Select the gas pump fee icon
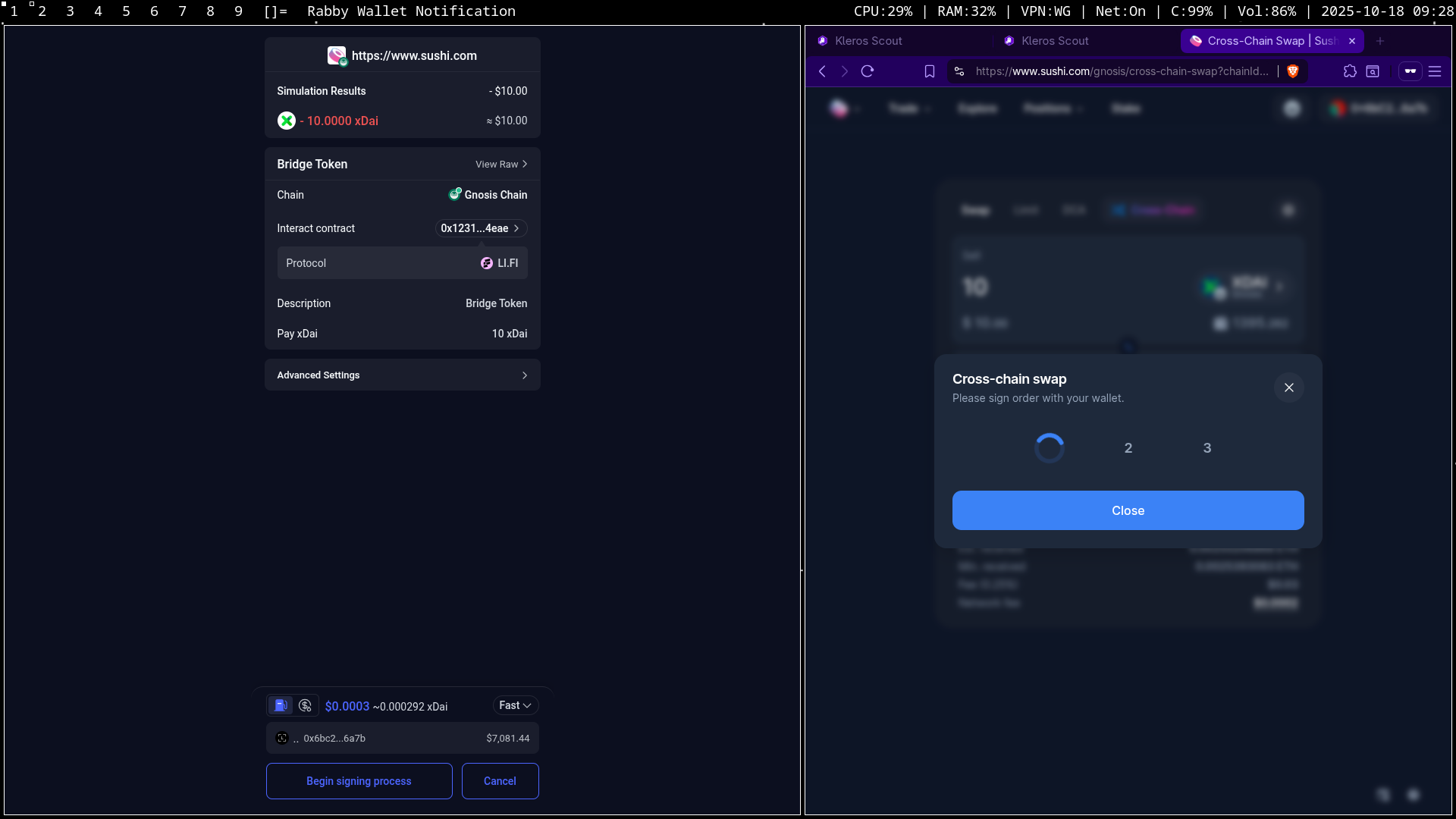Screen dimensions: 1456x819 tap(281, 706)
